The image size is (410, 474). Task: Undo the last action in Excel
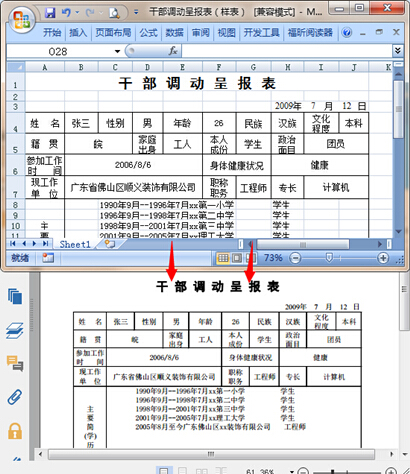click(x=66, y=13)
